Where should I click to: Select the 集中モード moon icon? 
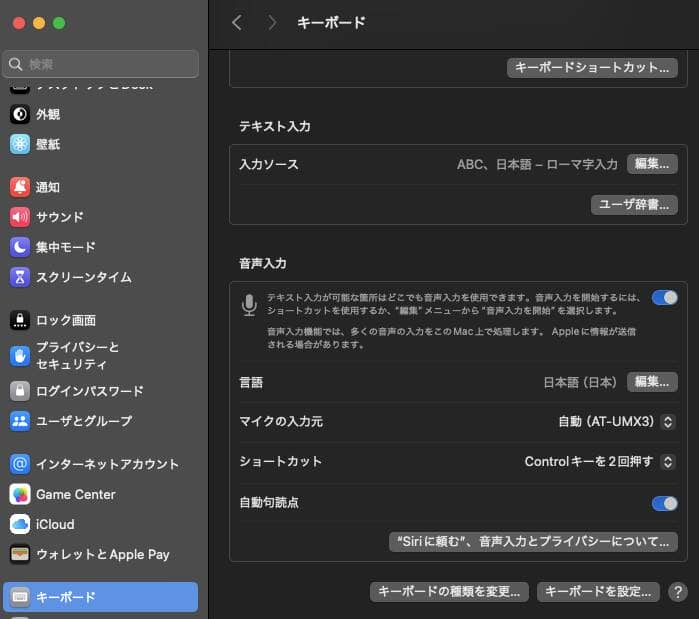20,247
